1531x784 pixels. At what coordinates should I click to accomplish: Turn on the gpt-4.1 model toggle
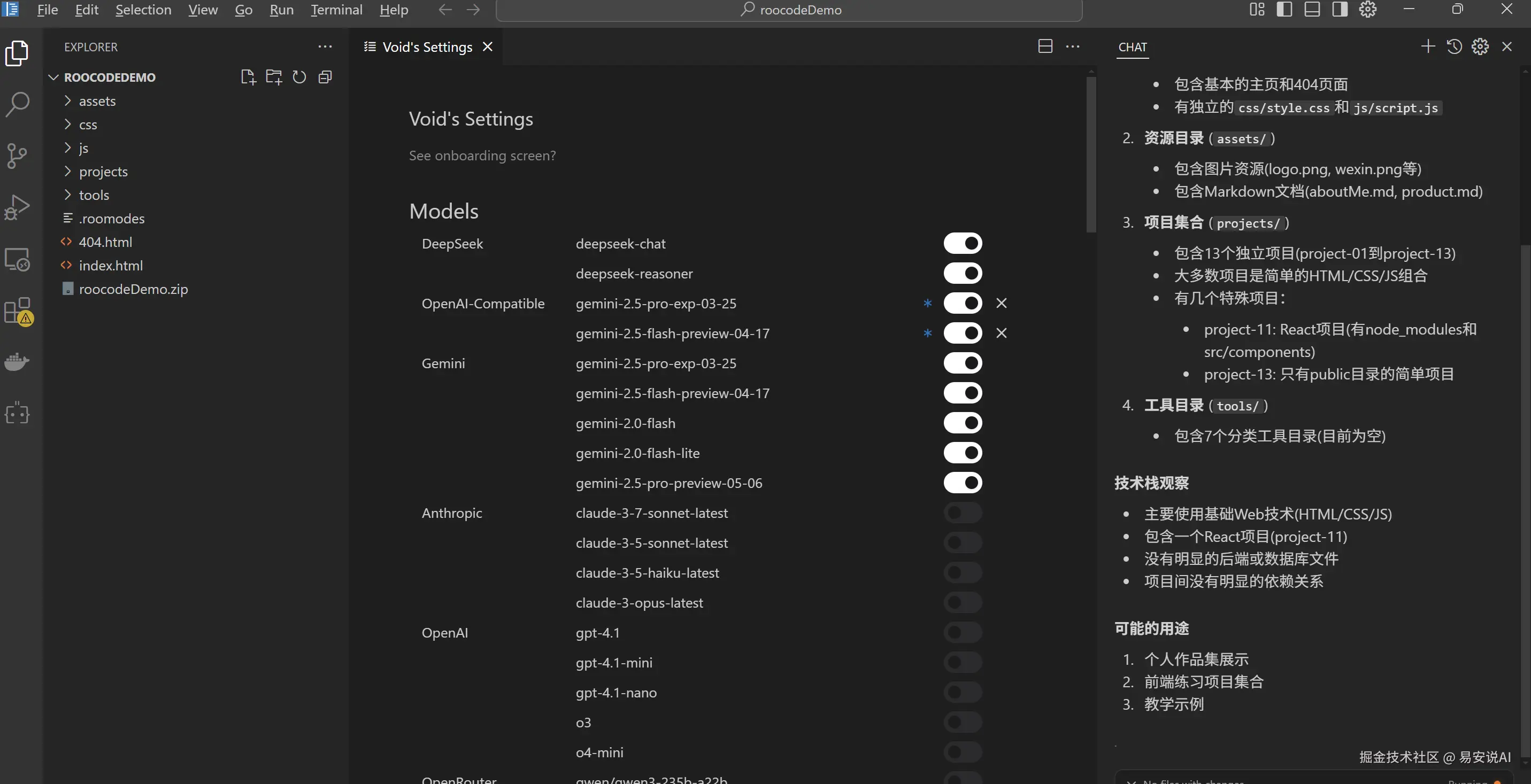pyautogui.click(x=962, y=632)
